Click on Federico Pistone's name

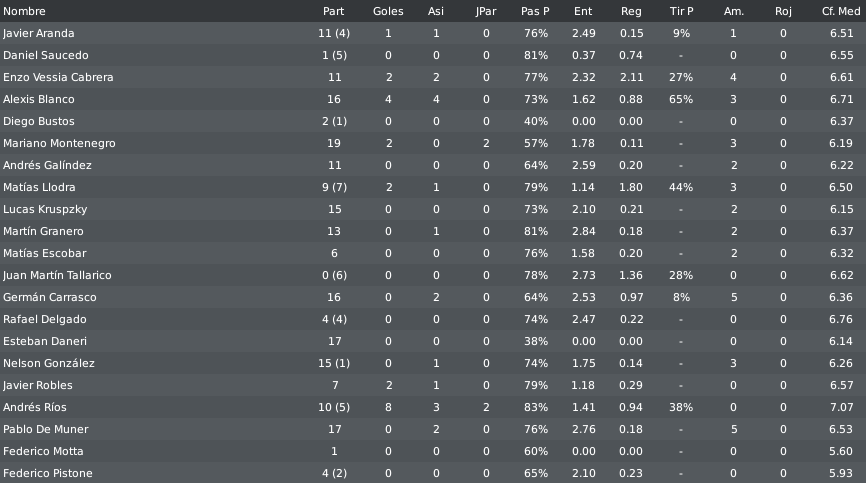click(x=47, y=473)
